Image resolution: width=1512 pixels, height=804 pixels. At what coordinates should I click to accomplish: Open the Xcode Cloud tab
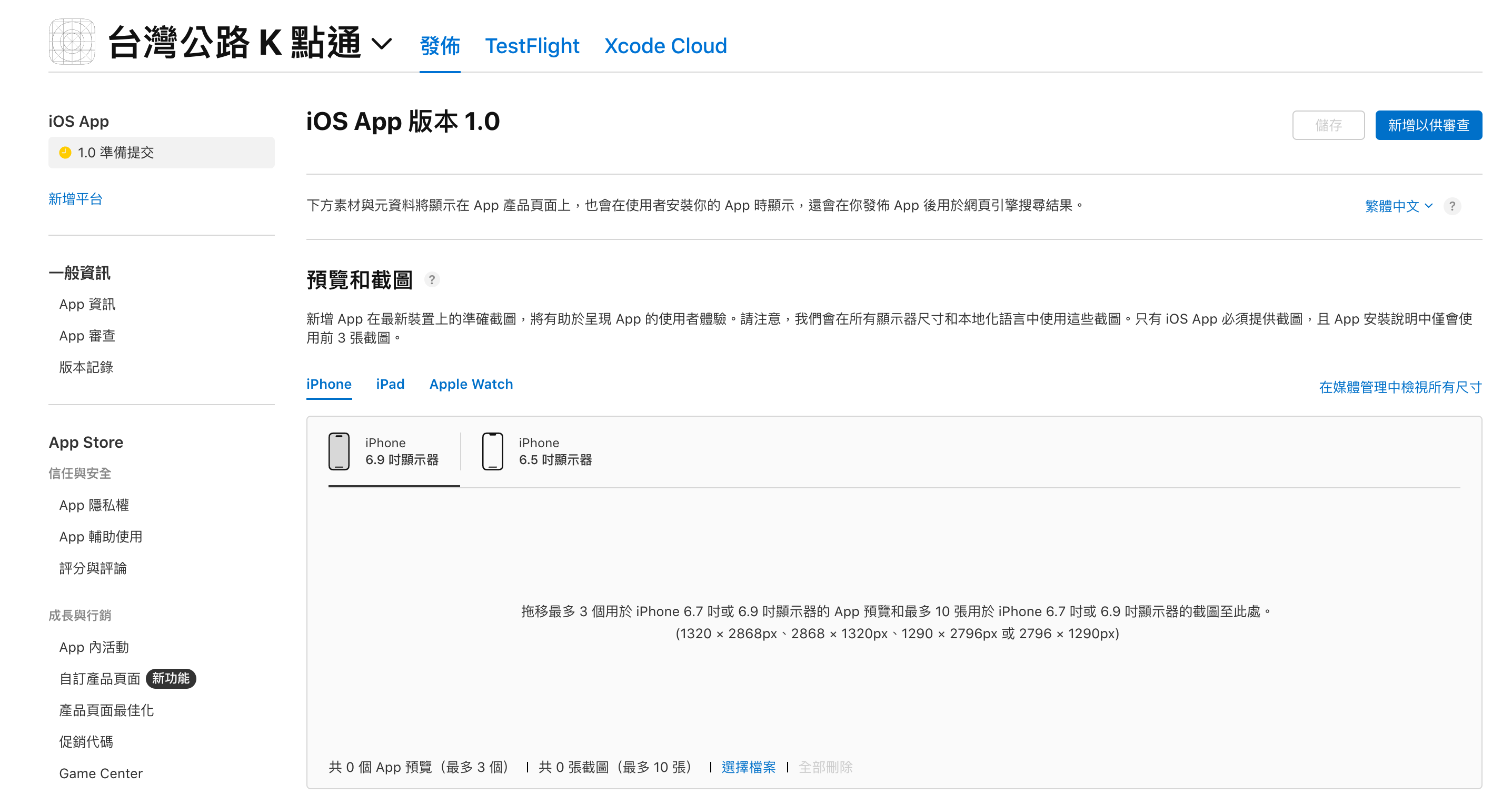pyautogui.click(x=665, y=46)
